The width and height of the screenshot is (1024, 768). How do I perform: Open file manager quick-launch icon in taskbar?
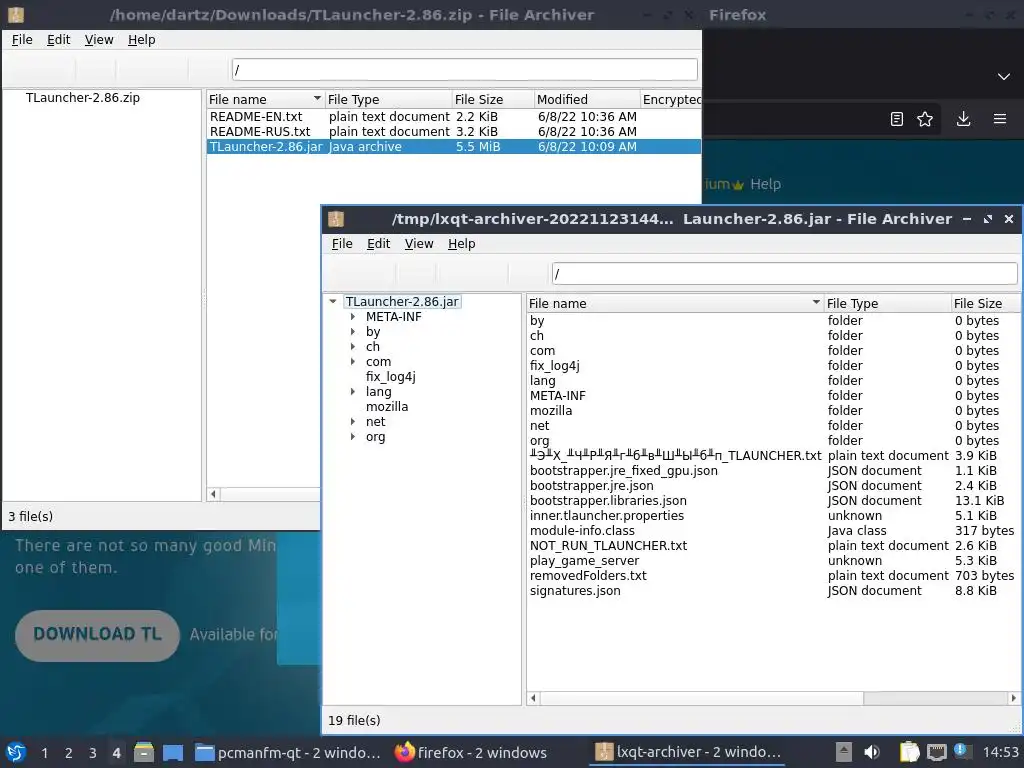pos(144,752)
